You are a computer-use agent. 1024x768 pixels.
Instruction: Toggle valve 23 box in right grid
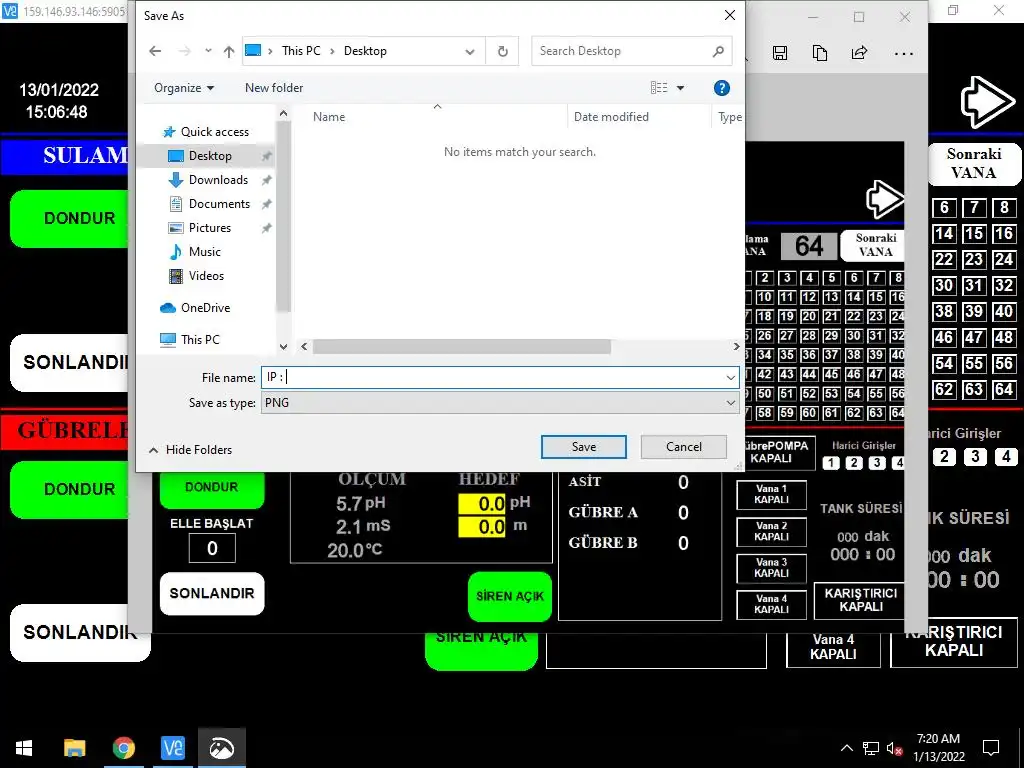click(974, 260)
